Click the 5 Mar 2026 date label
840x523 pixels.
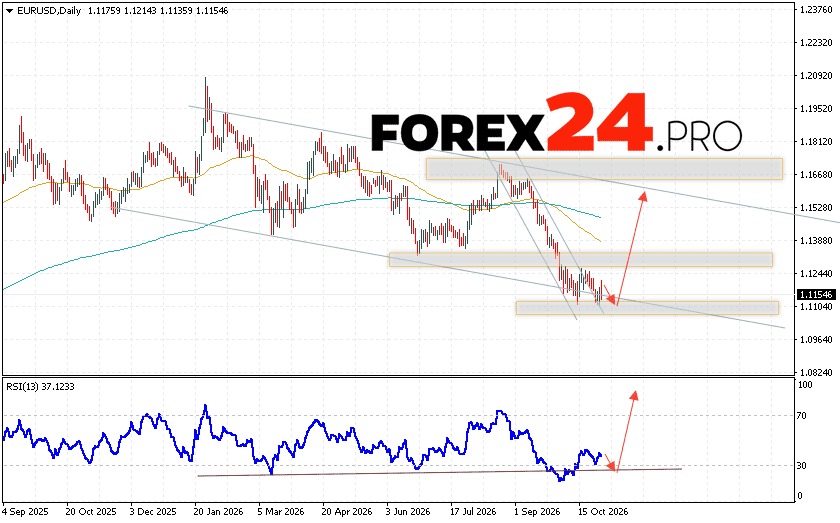282,512
